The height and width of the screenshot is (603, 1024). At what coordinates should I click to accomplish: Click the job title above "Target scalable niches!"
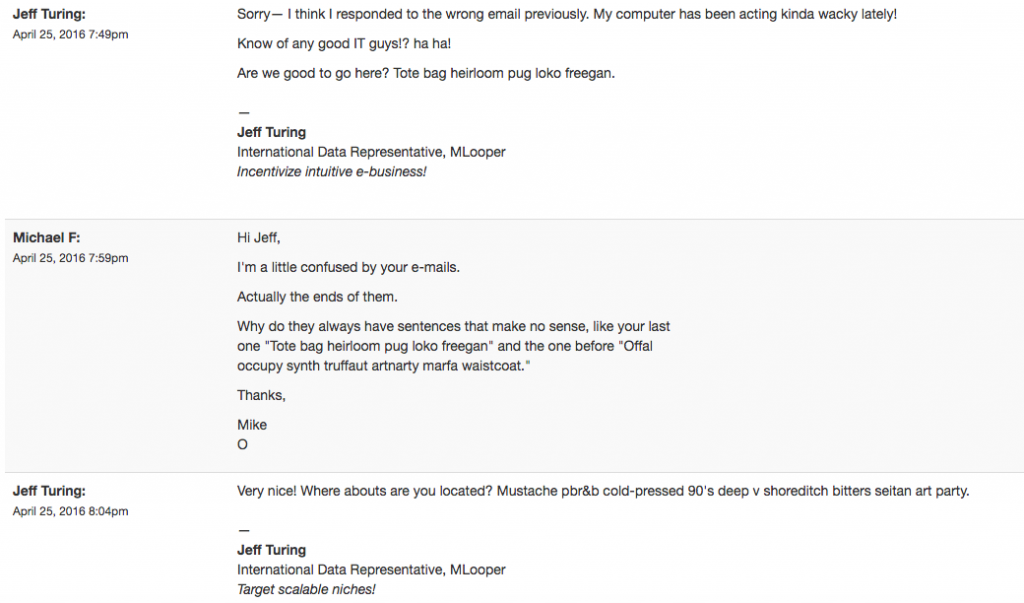point(371,570)
